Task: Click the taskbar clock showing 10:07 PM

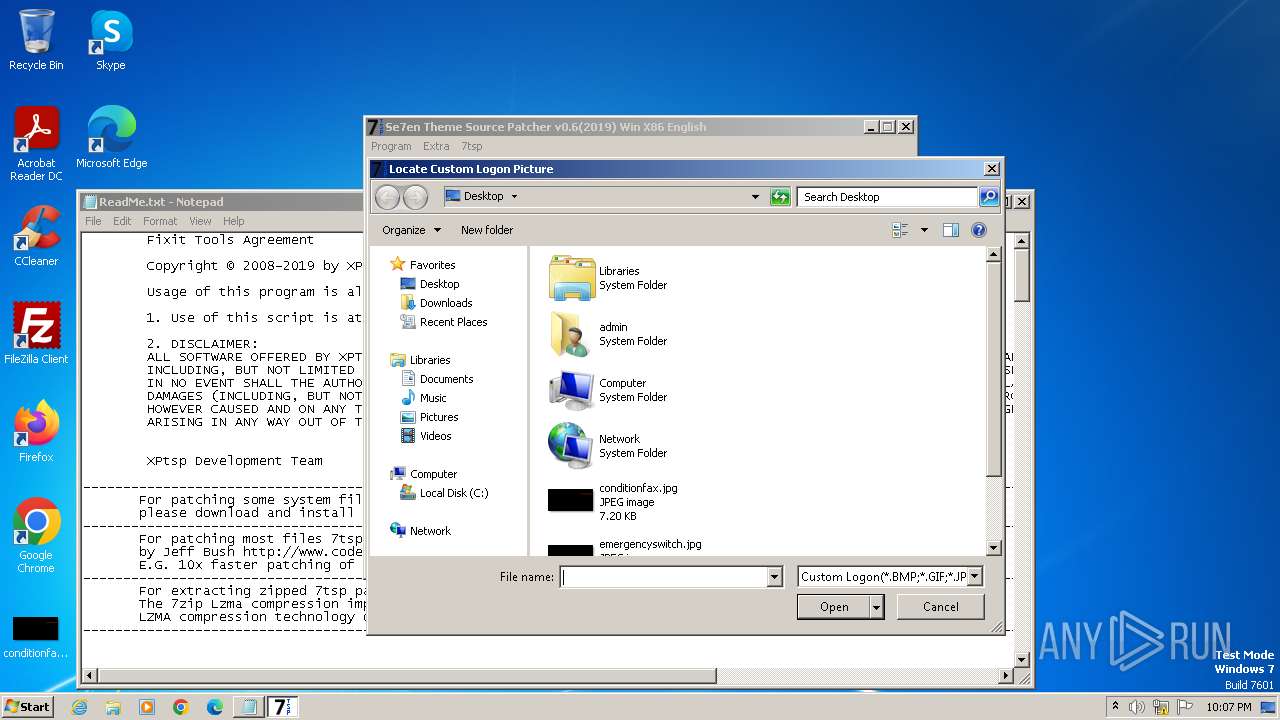Action: [x=1229, y=707]
